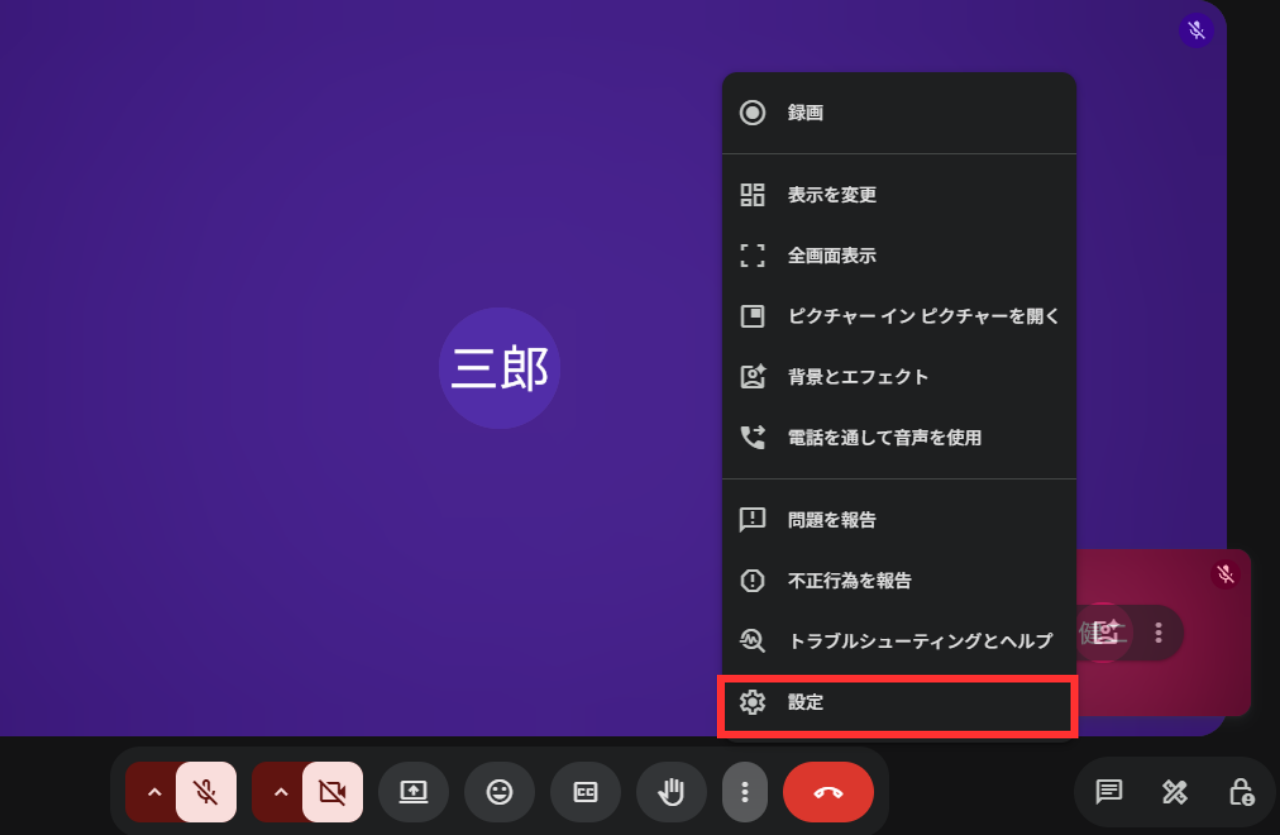Viewport: 1280px width, 835px height.
Task: Choose 問題を報告 menu entry
Action: click(x=899, y=520)
